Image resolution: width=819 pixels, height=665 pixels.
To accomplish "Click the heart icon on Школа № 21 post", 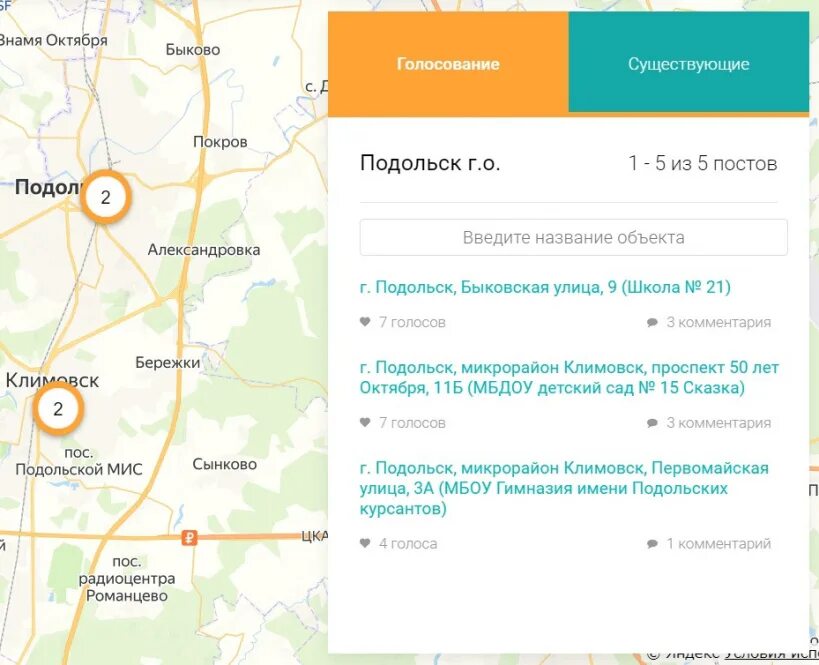I will (x=363, y=322).
